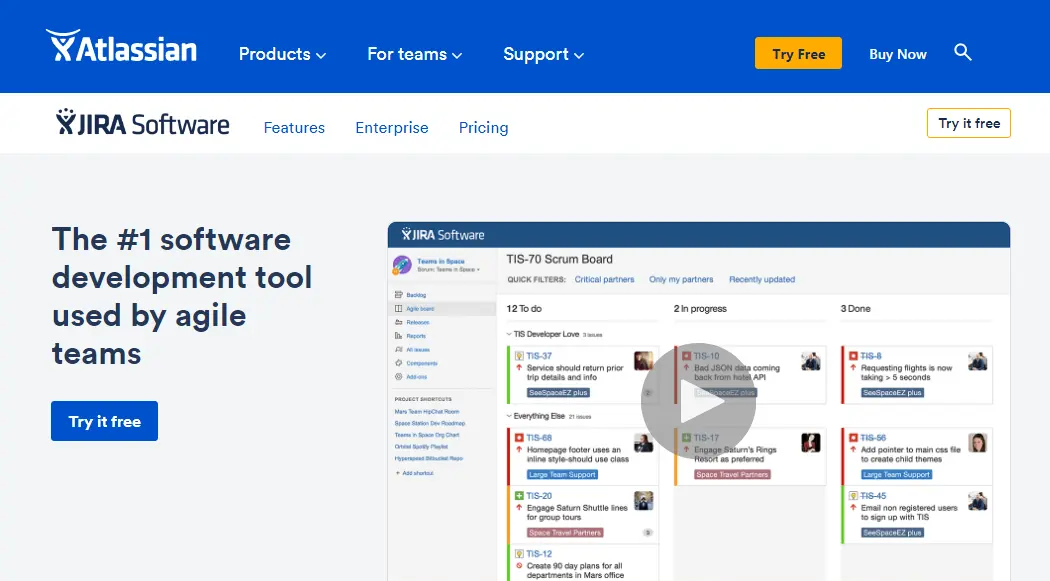Click the '12 To do' column header
1050x581 pixels.
[524, 309]
